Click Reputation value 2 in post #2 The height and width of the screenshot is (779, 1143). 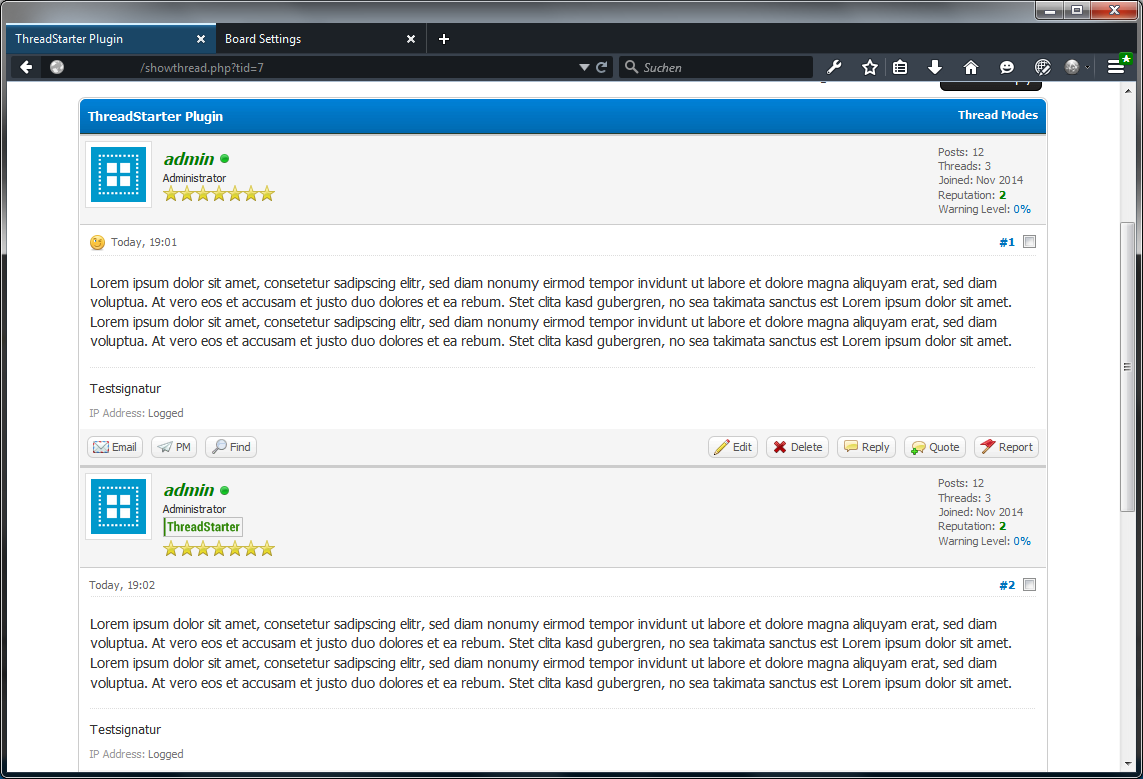pyautogui.click(x=1002, y=526)
